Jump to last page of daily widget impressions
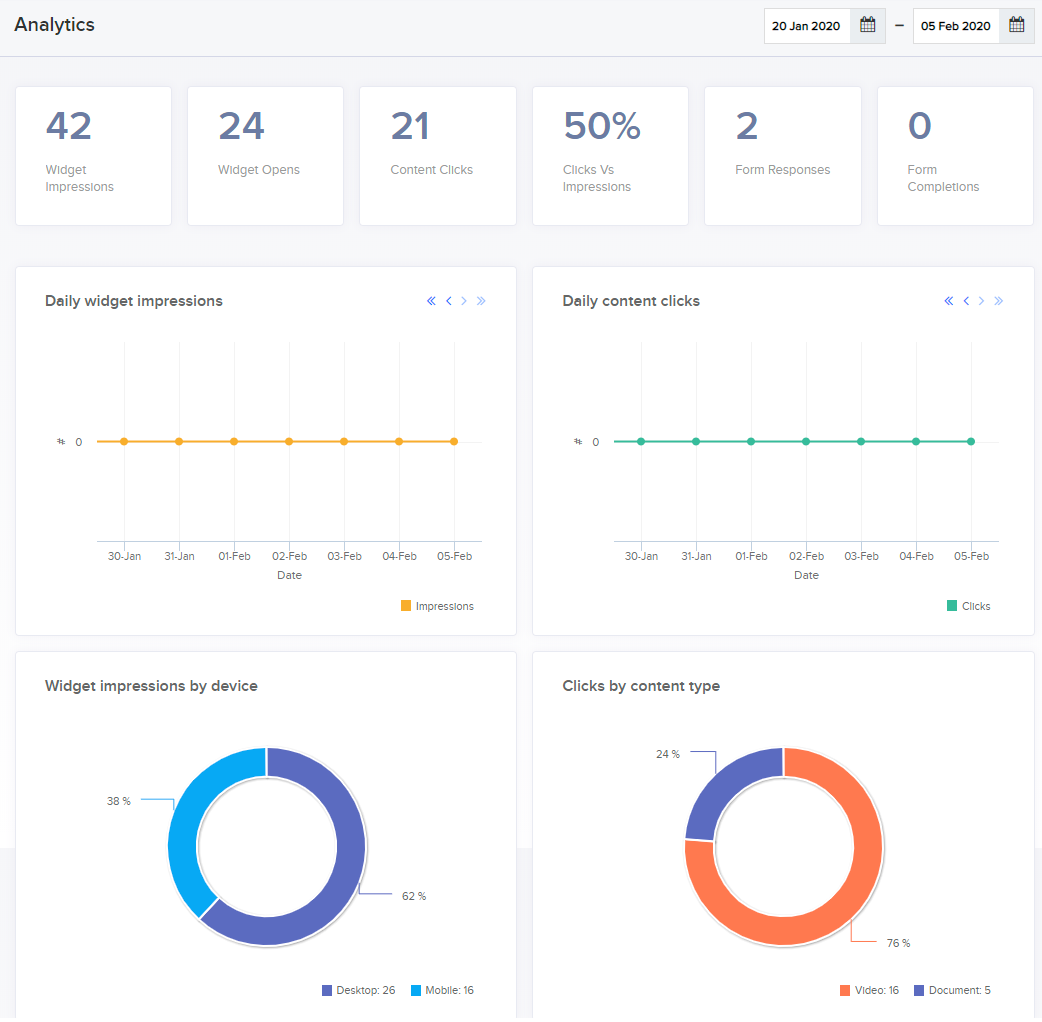This screenshot has height=1022, width=1042. point(481,301)
